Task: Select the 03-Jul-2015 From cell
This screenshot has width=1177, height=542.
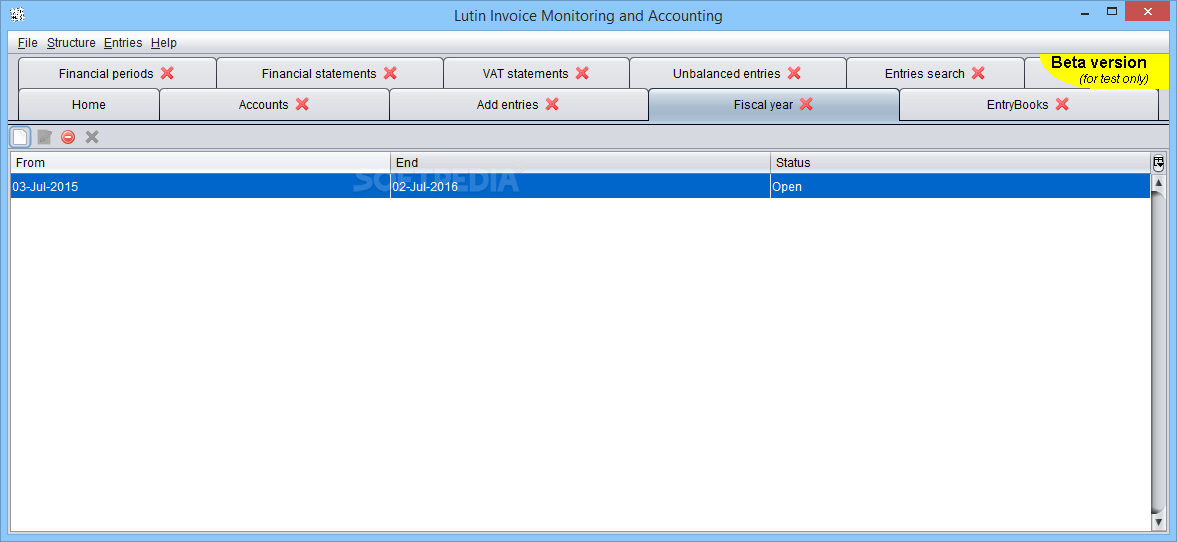Action: tap(200, 186)
